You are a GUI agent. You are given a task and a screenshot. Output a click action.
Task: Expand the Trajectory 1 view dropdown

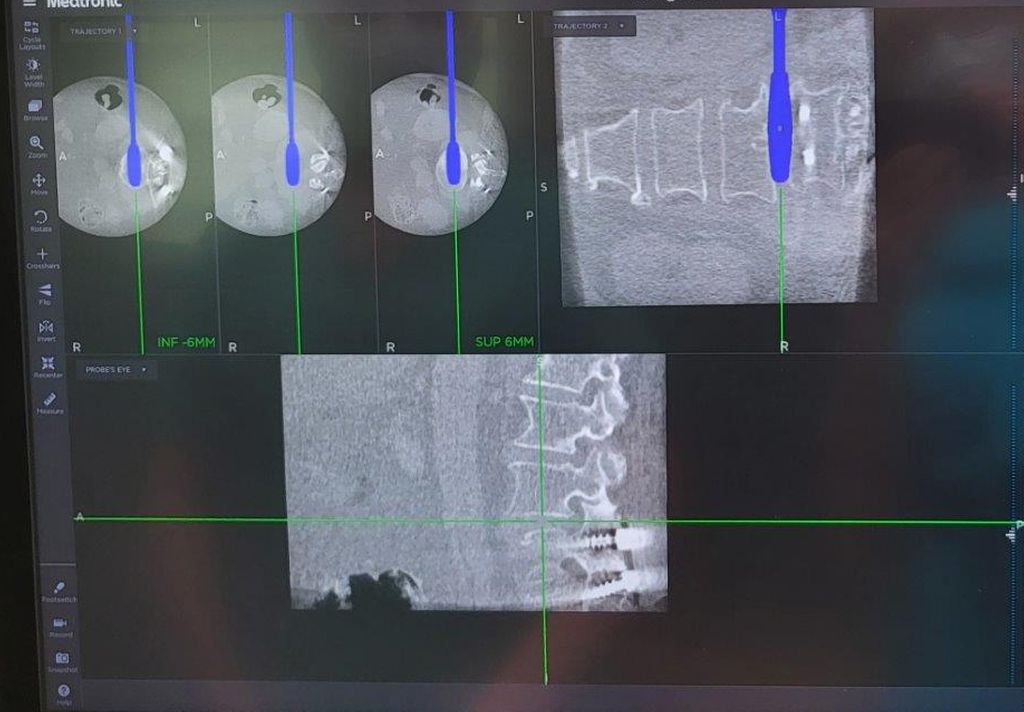point(135,30)
